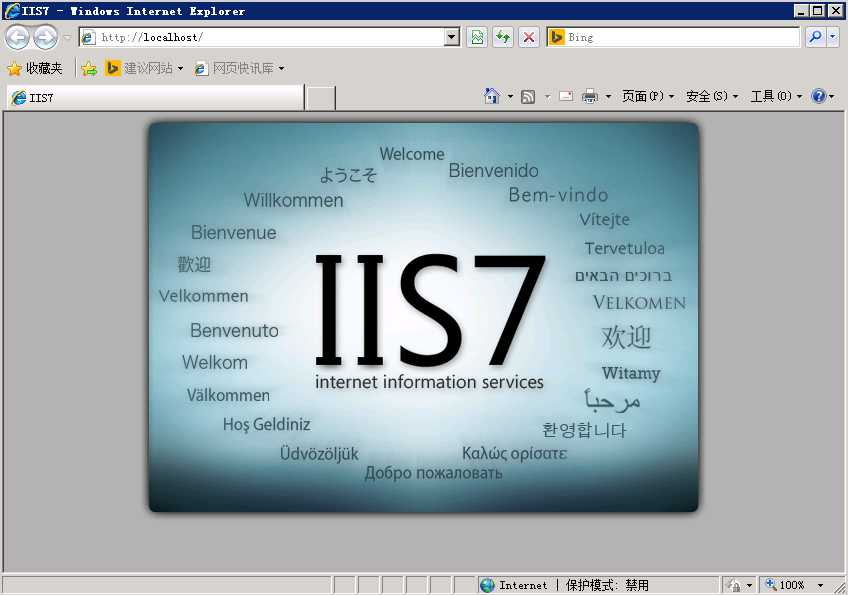Click the Read Mail envelope icon
The image size is (848, 595).
566,96
